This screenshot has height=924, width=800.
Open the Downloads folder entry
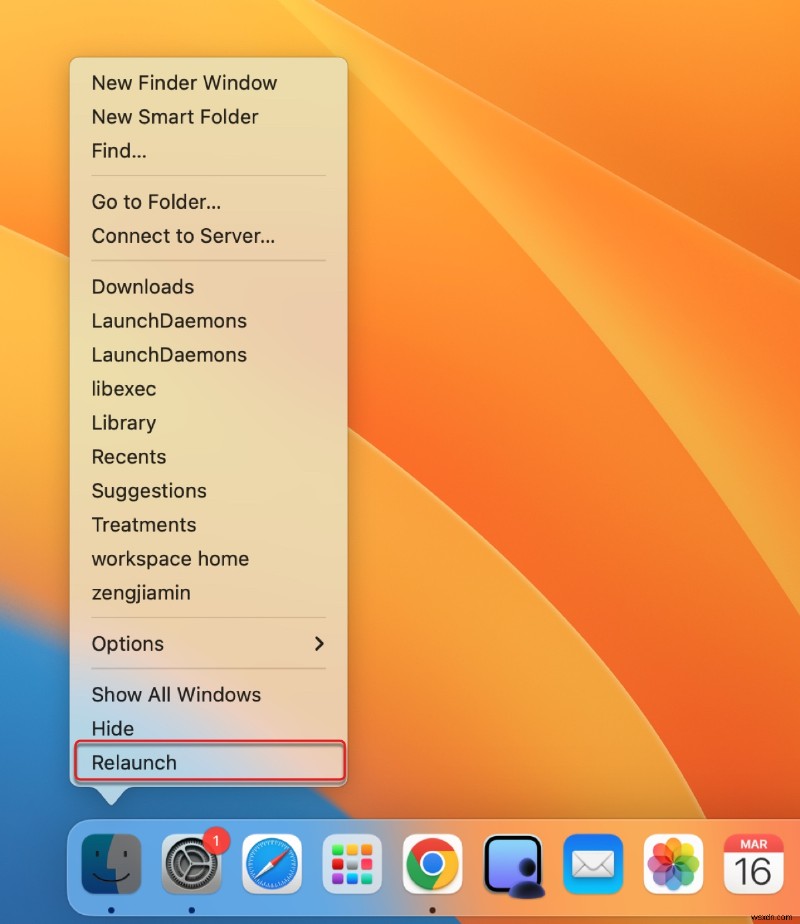point(209,287)
